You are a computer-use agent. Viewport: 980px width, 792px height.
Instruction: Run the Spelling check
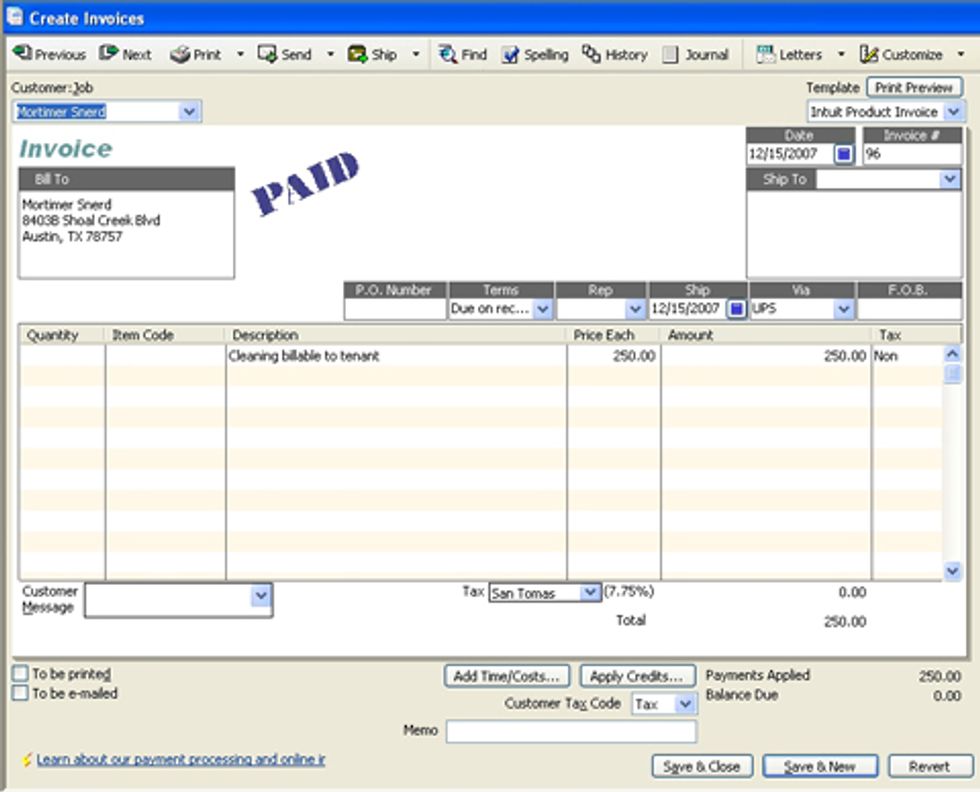pos(535,54)
